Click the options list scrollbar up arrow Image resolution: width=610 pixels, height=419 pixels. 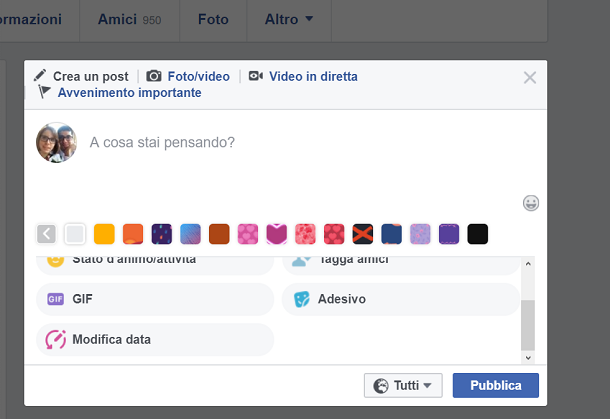528,264
